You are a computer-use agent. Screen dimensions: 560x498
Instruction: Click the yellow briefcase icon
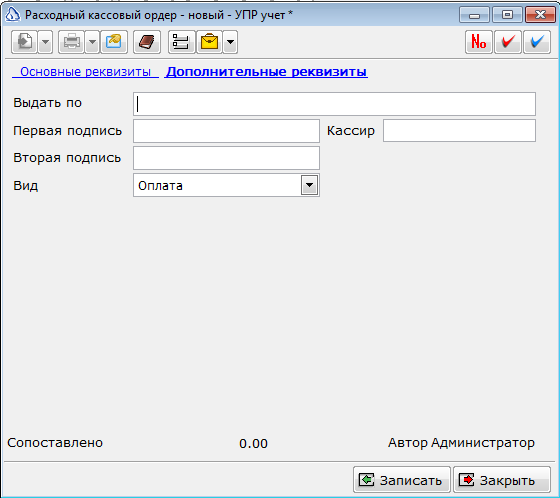209,42
